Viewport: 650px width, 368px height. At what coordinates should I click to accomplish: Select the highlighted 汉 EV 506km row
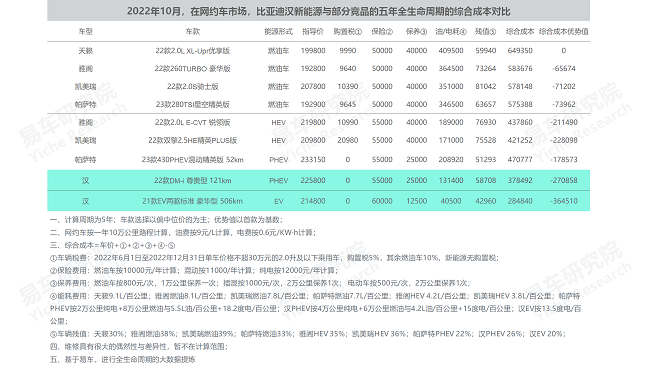pos(318,201)
